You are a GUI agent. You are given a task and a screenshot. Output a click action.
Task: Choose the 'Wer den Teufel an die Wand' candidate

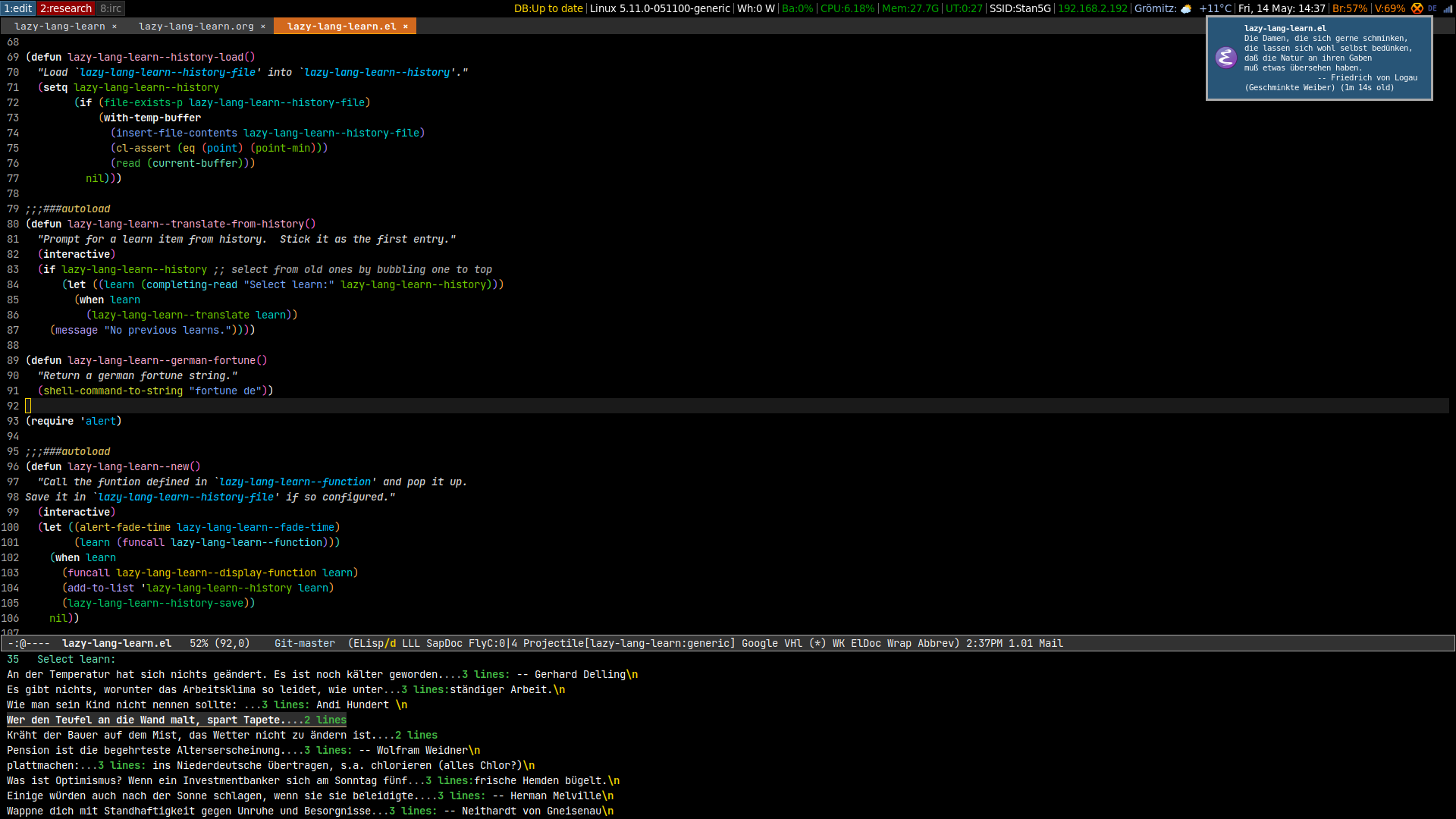176,720
